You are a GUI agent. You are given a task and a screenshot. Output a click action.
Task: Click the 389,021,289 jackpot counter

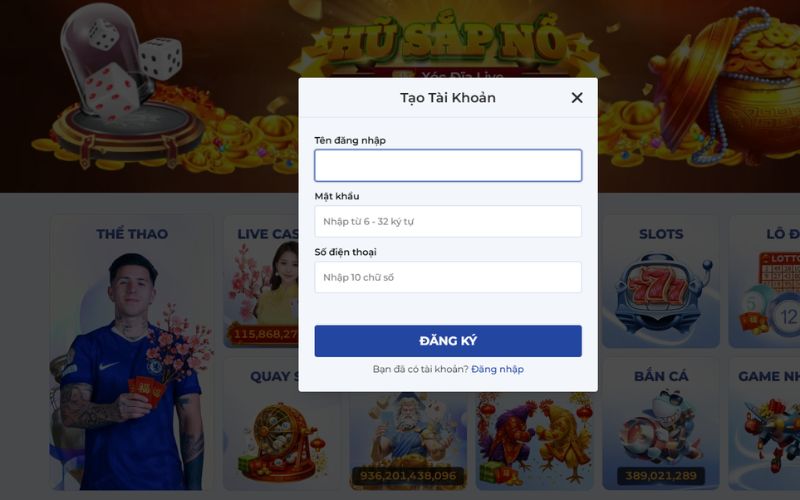[x=661, y=476]
